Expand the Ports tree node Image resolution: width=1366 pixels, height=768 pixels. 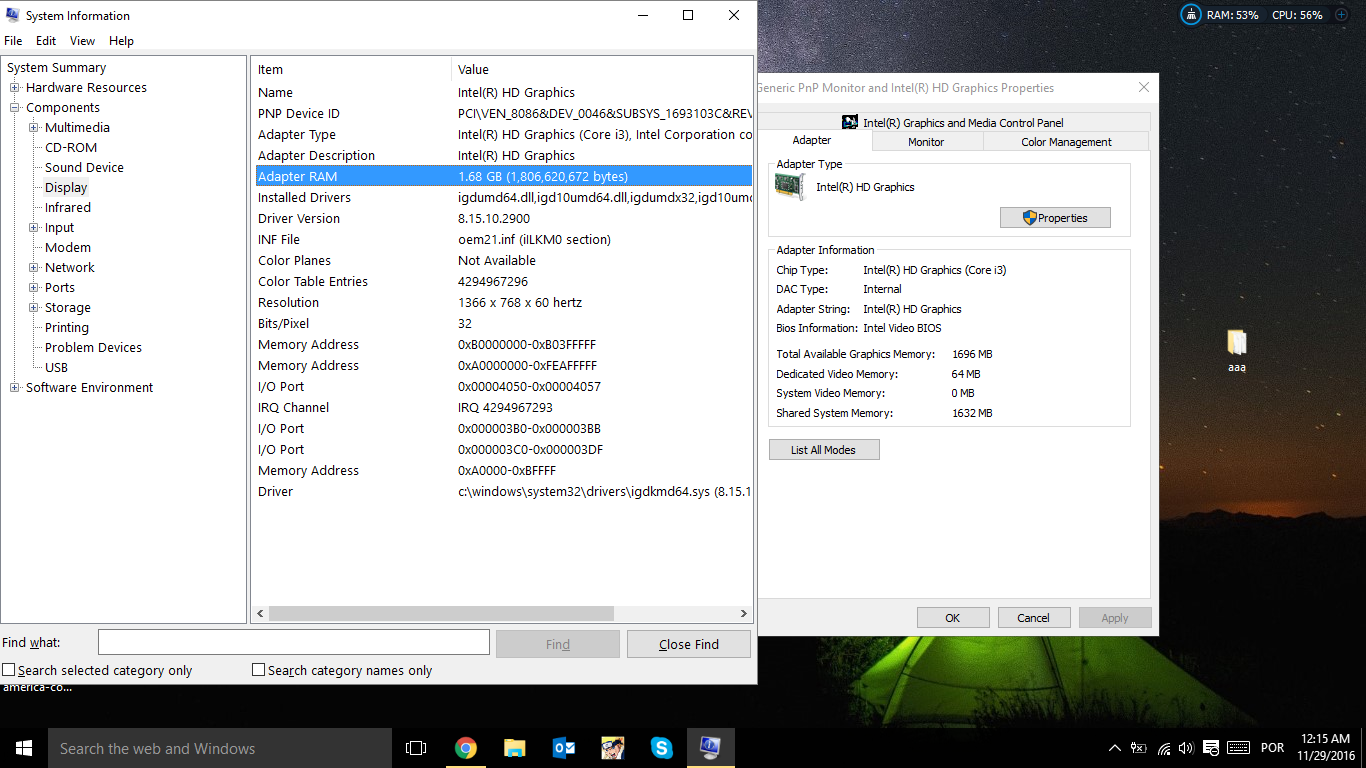click(x=35, y=288)
